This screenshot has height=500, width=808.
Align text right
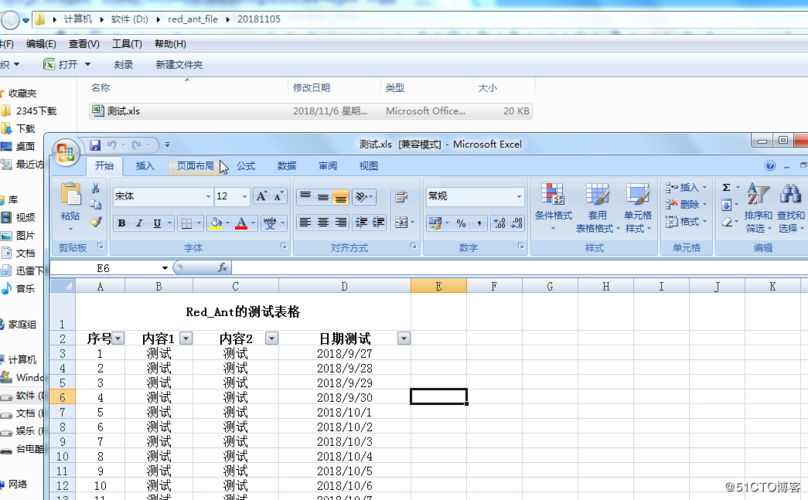(x=340, y=223)
